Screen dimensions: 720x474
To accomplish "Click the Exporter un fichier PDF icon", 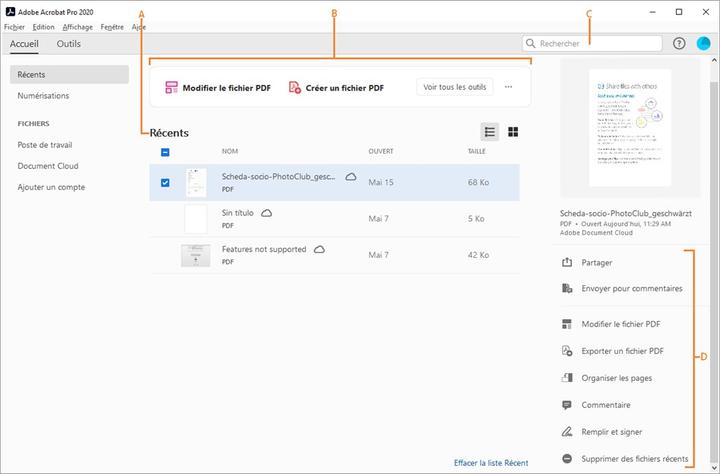I will click(567, 351).
